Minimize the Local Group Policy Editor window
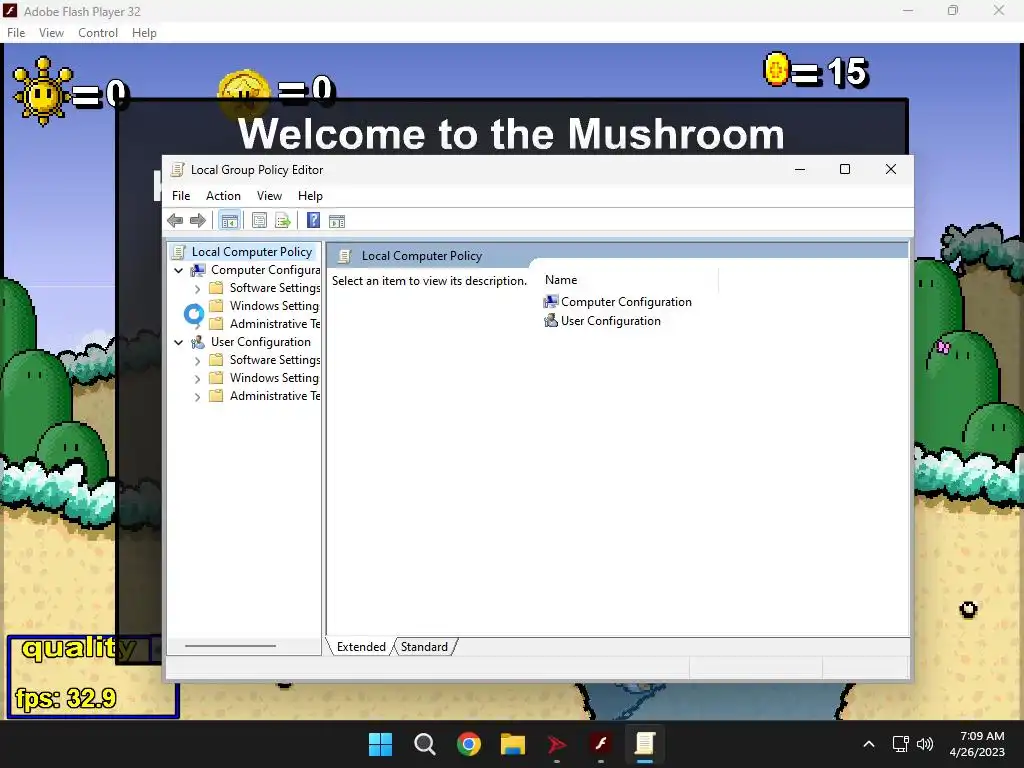Screen dimensions: 1024x768 pos(799,170)
